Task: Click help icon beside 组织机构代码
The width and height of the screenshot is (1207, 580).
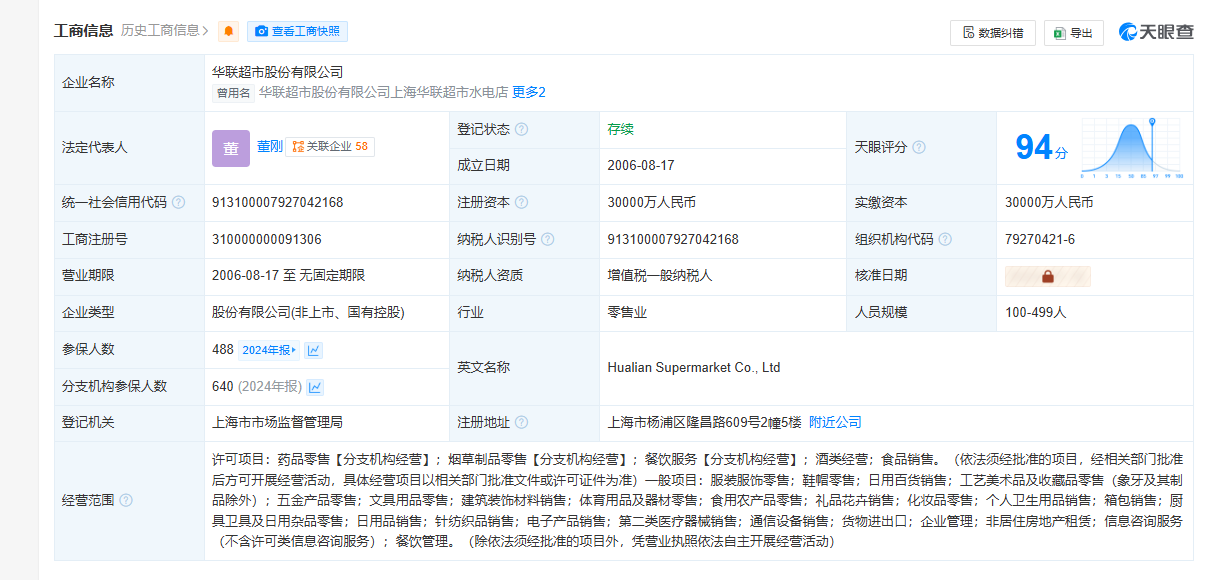Action: [945, 239]
